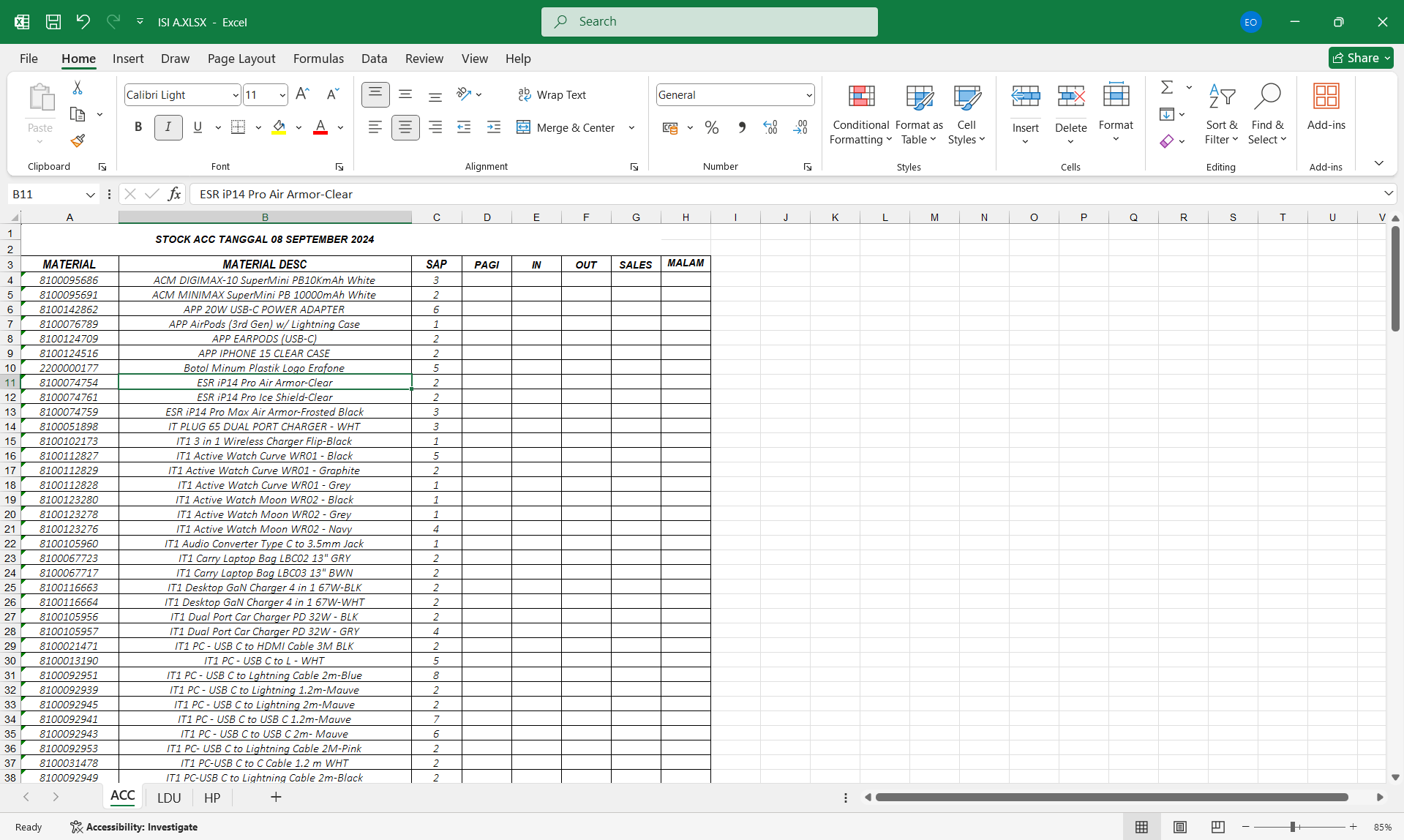Toggle Italic formatting off

168,127
